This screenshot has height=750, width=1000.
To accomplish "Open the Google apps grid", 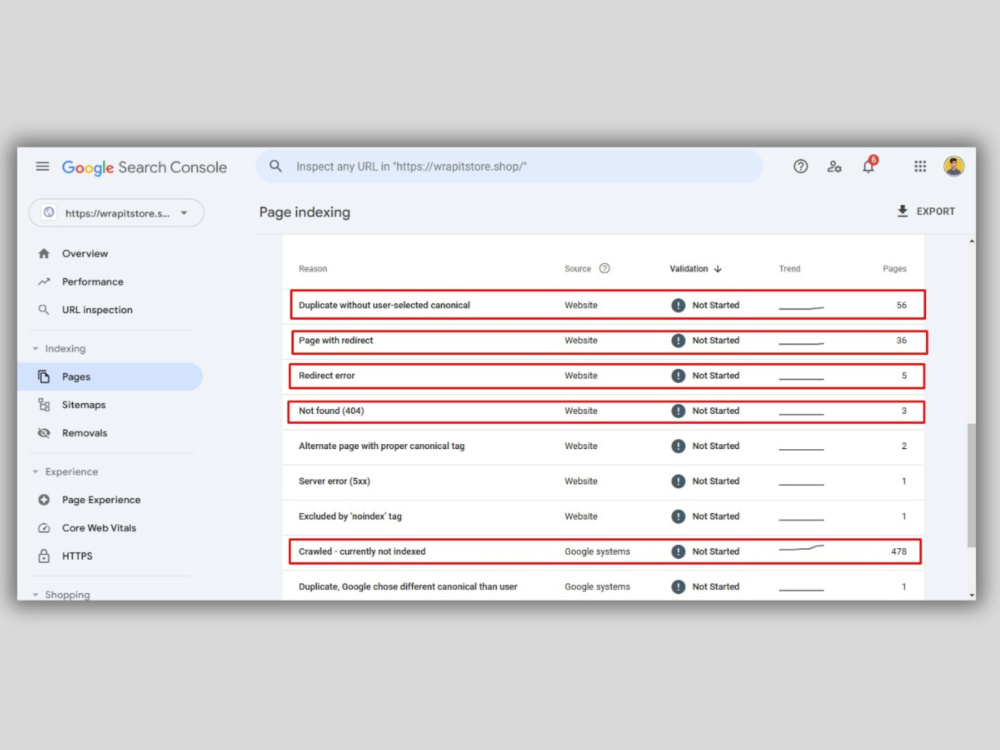I will tap(920, 166).
